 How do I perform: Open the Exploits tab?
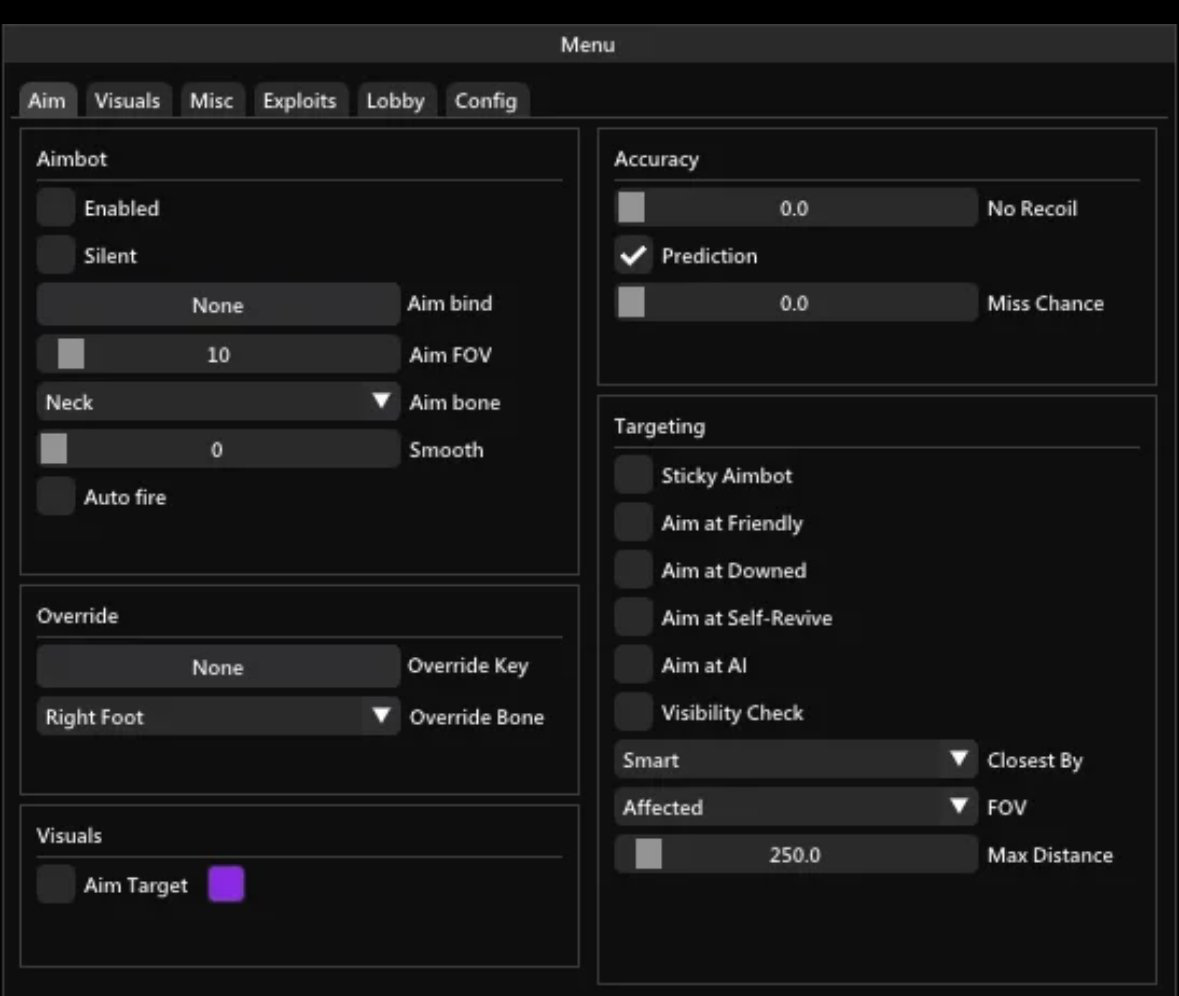point(299,100)
